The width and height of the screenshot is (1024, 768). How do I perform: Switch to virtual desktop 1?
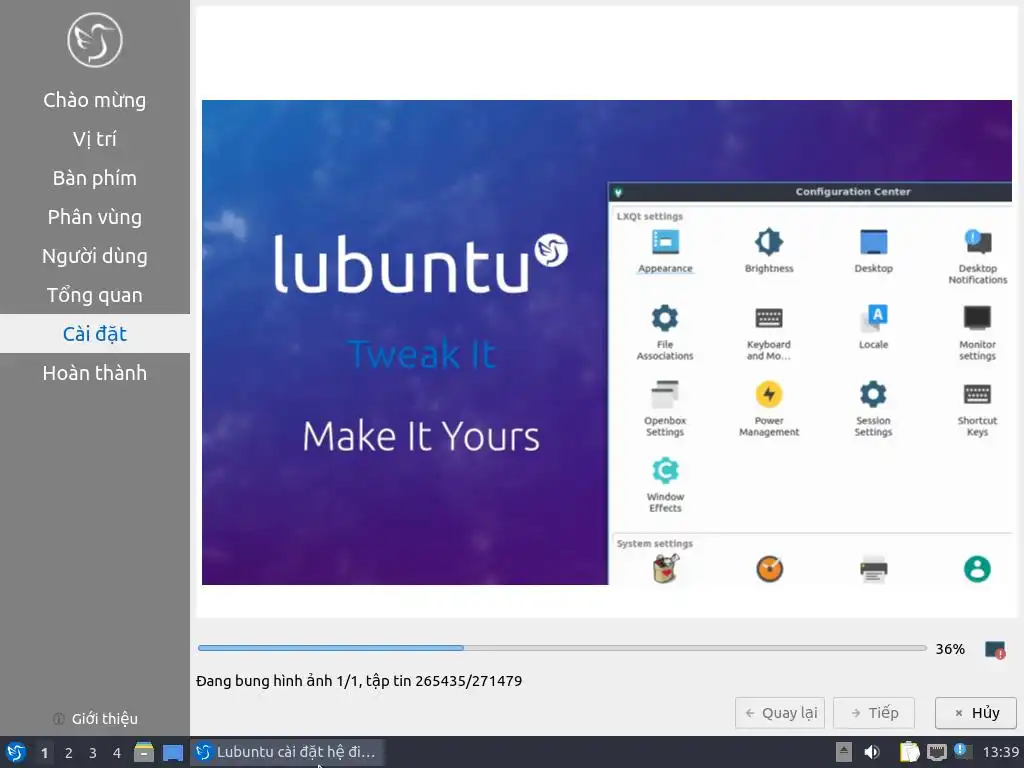pyautogui.click(x=44, y=753)
